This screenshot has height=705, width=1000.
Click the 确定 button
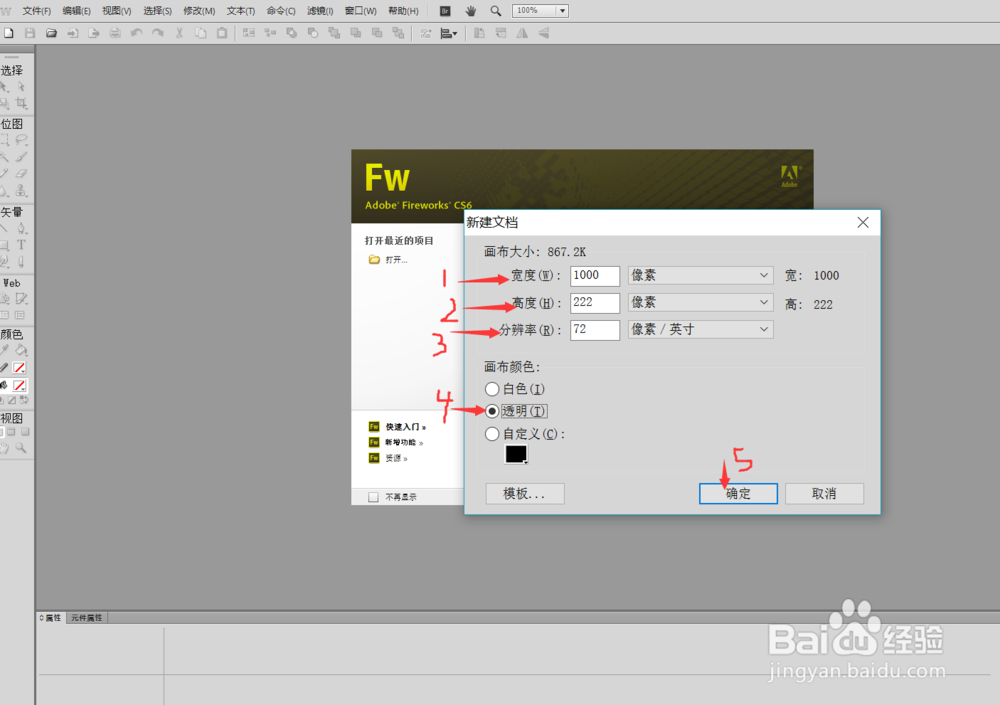tap(738, 493)
